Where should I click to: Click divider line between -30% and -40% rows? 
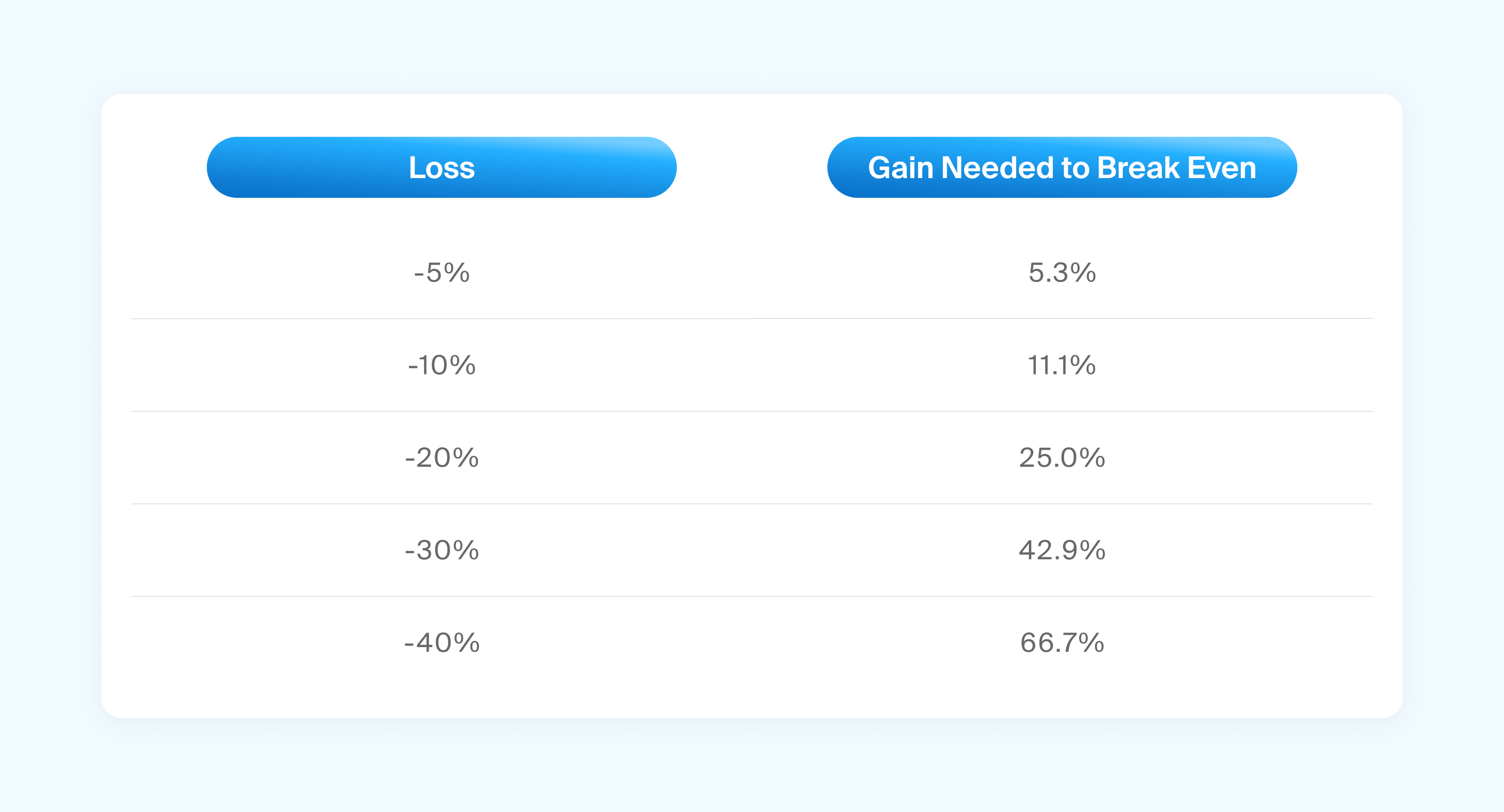752,597
